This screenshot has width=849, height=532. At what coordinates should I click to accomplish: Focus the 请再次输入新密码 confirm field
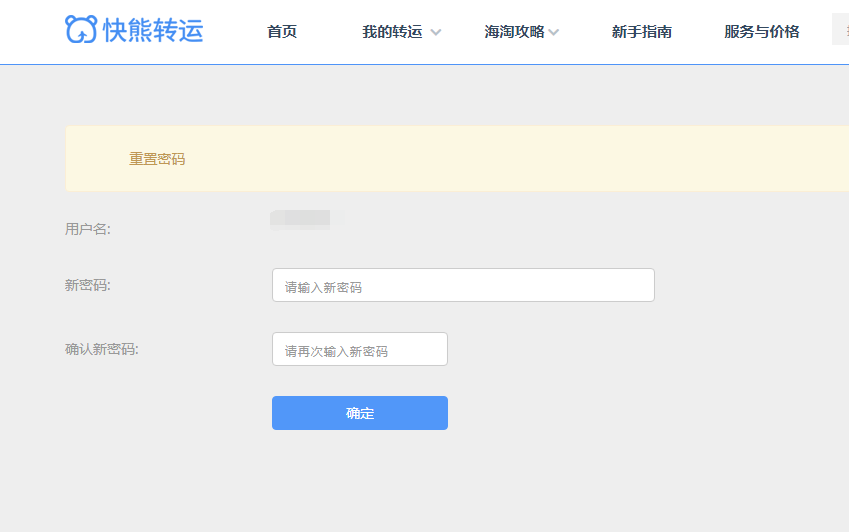tap(360, 349)
